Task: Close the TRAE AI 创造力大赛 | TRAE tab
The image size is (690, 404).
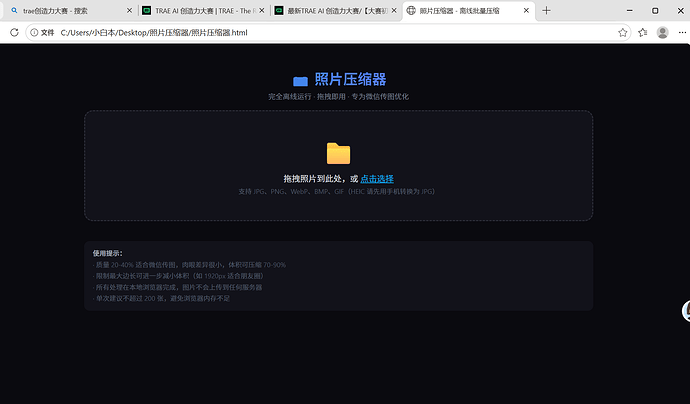Action: 262,11
